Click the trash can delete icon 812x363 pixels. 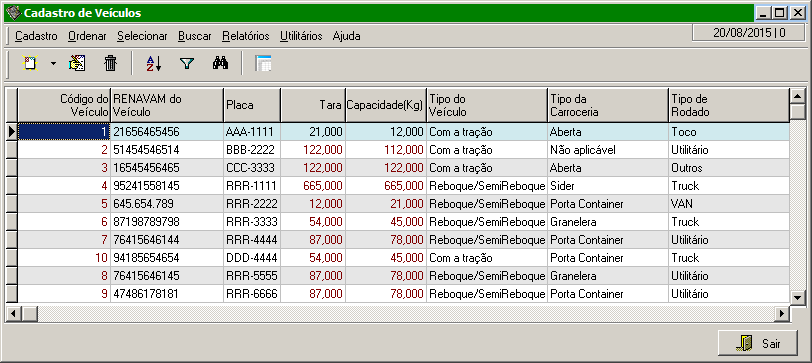click(110, 63)
